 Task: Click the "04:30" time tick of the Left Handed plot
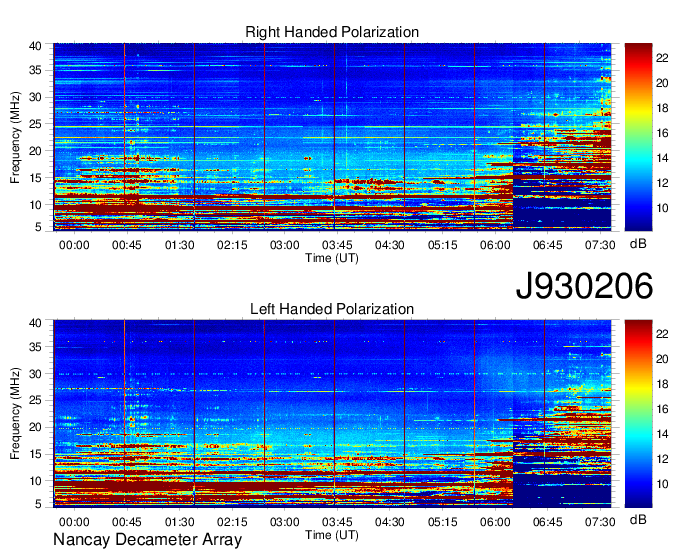click(x=389, y=522)
